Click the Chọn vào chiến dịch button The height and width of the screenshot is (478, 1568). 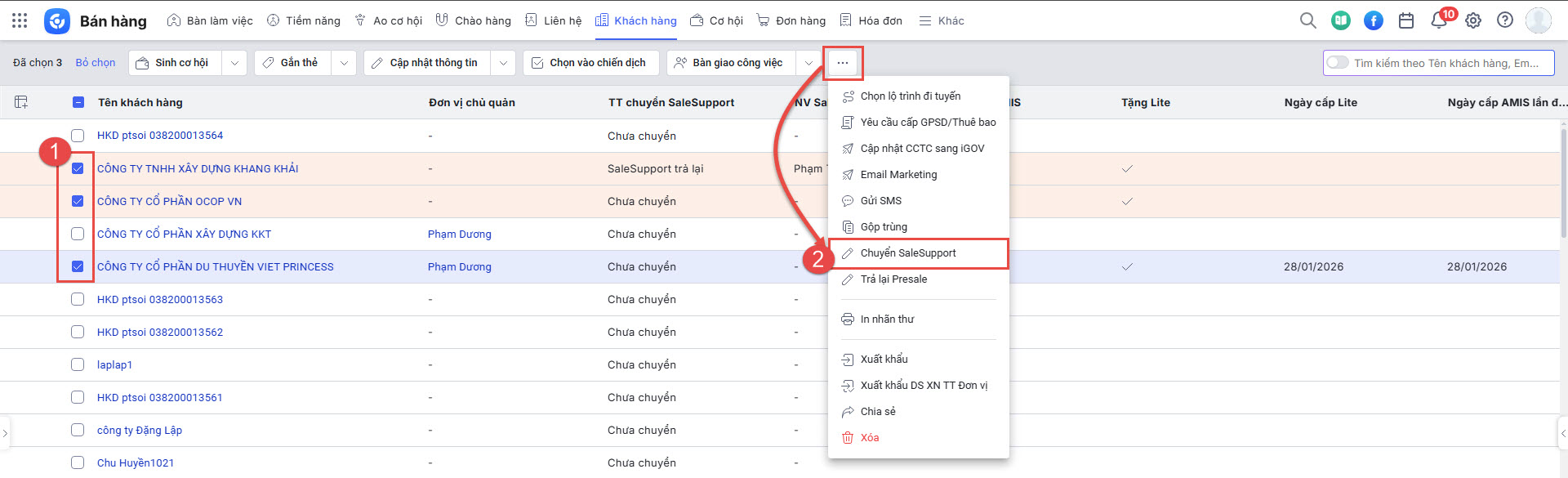point(590,63)
